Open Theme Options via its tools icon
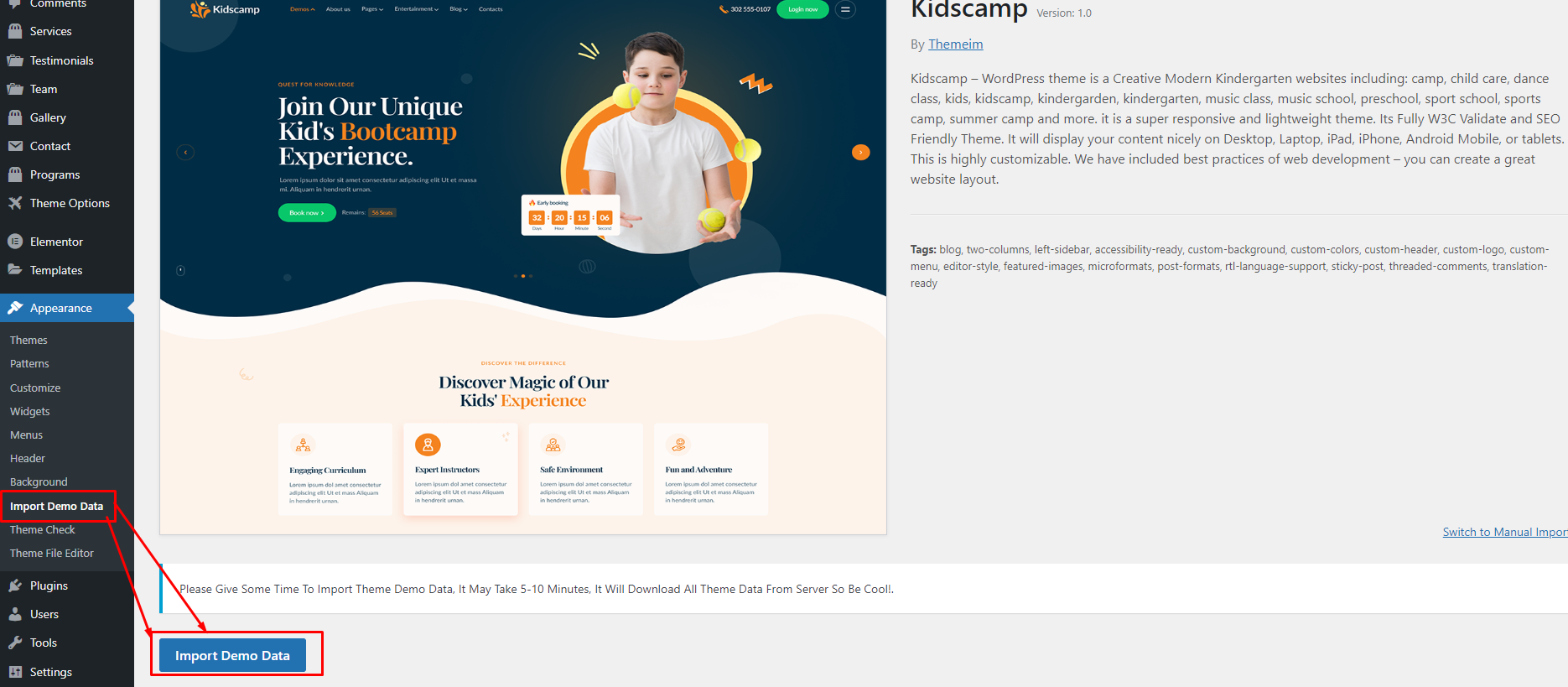Image resolution: width=1568 pixels, height=687 pixels. [15, 203]
